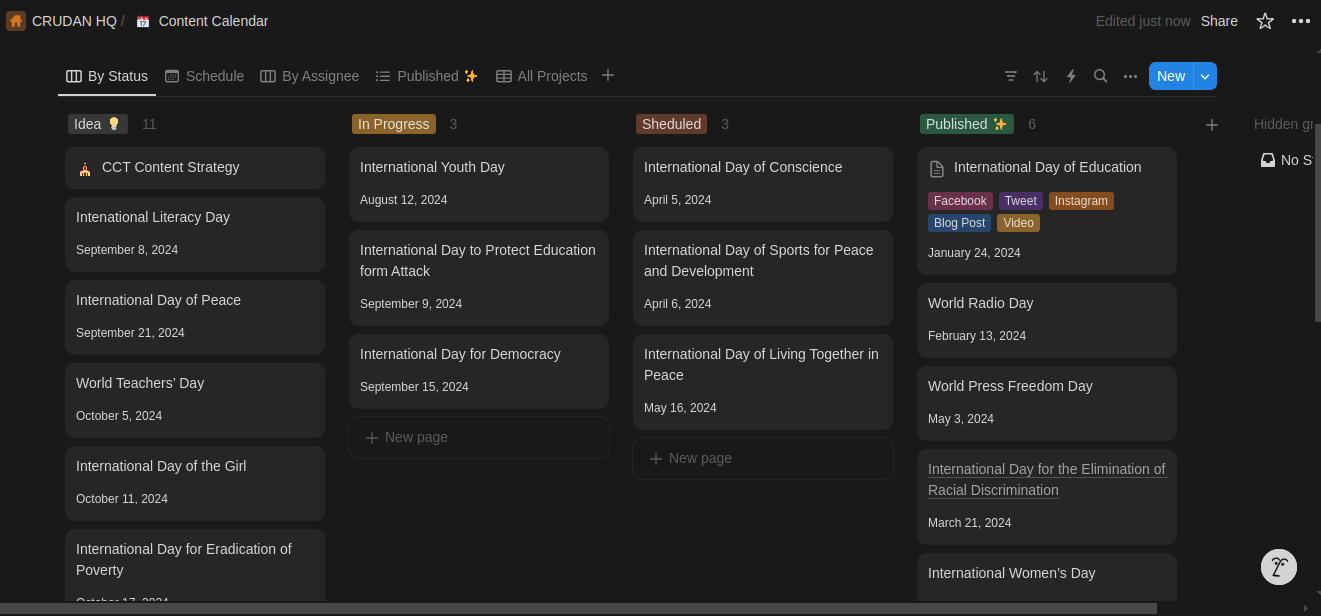Click the lightning bolt automations icon
The image size is (1321, 616).
coord(1071,76)
